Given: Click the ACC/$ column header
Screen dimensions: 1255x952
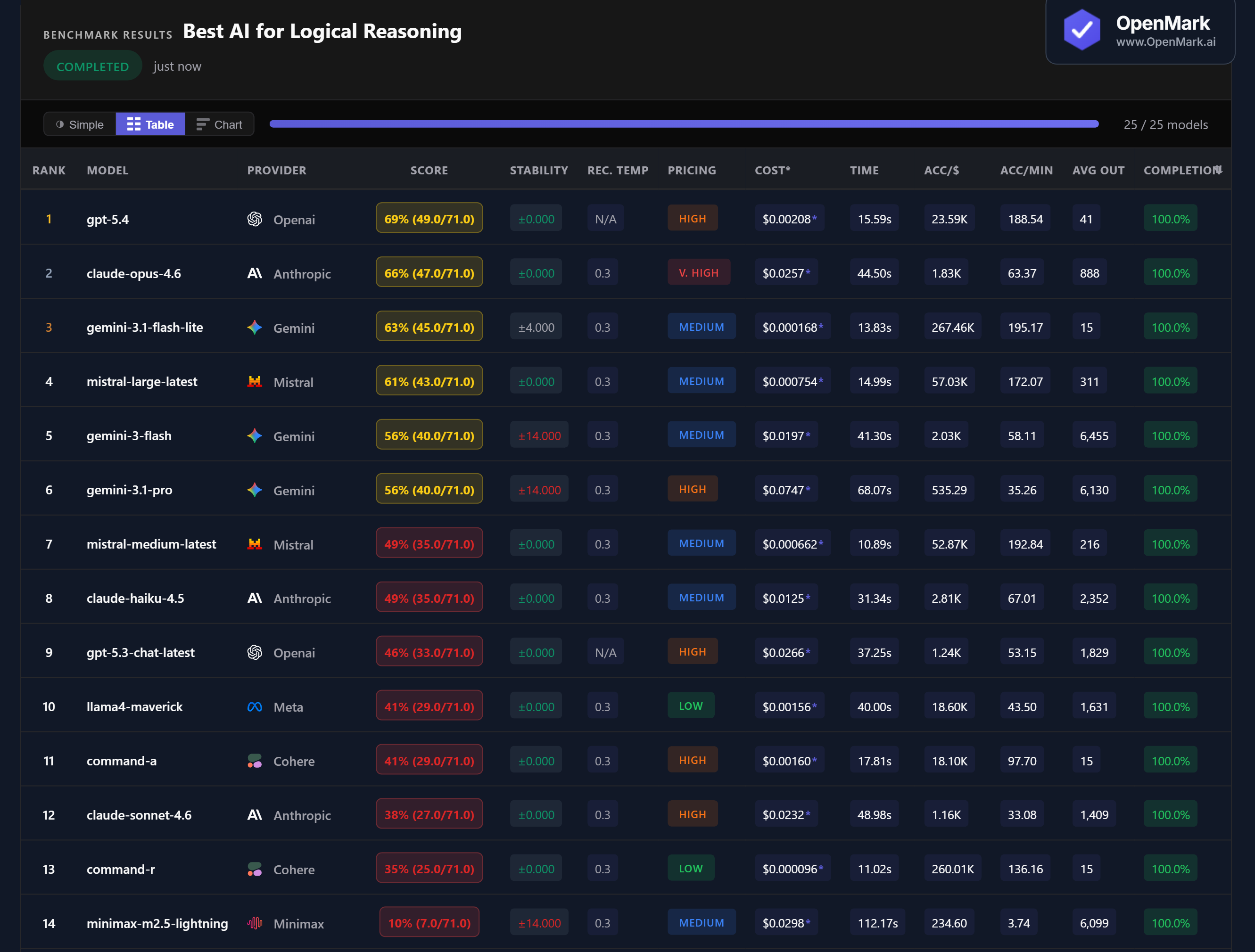Looking at the screenshot, I should 941,171.
